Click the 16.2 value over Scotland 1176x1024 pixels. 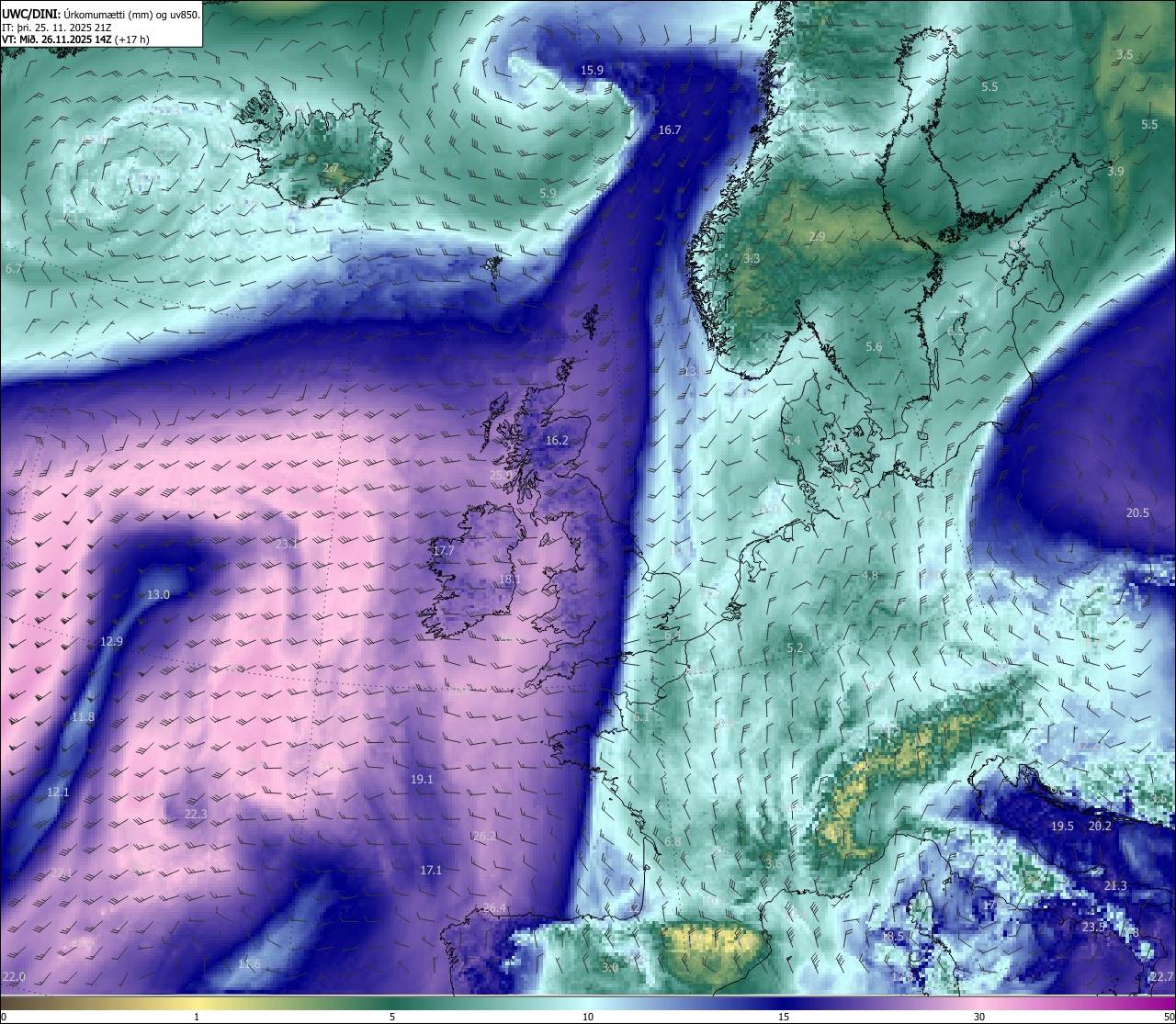pos(557,441)
